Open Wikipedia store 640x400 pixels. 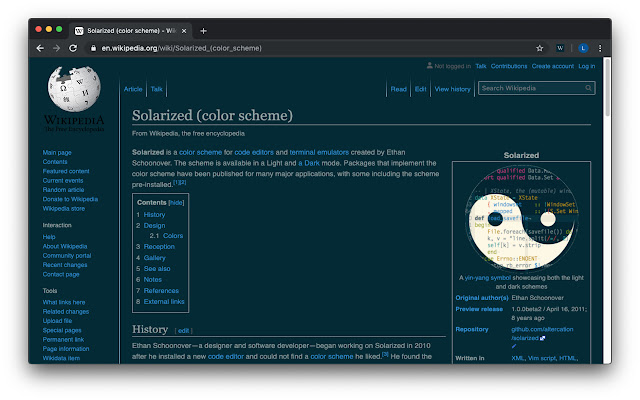click(x=64, y=209)
